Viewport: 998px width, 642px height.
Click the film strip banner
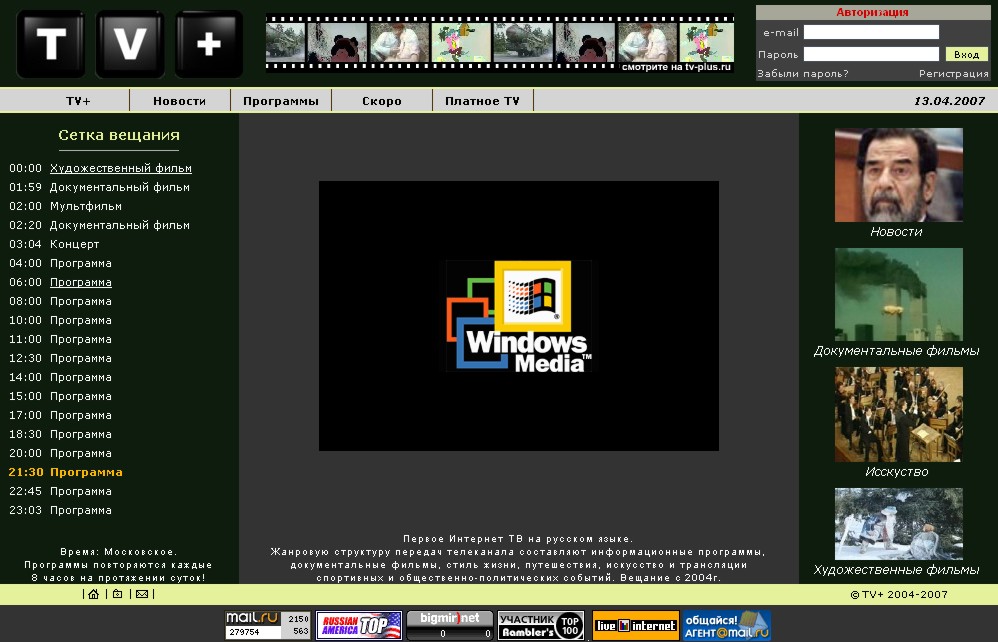click(x=500, y=44)
